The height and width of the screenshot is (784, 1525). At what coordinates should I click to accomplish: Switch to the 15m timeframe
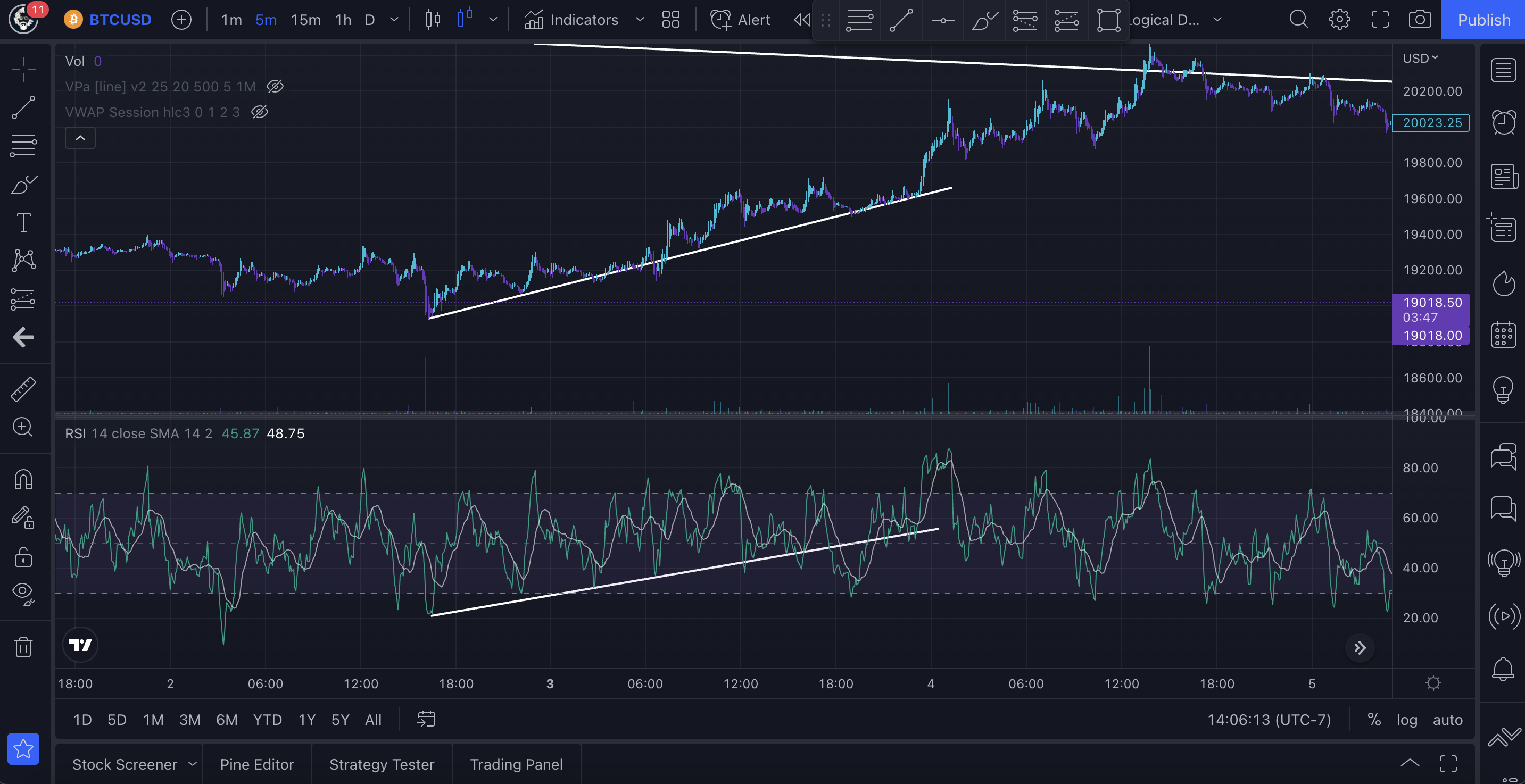coord(305,20)
